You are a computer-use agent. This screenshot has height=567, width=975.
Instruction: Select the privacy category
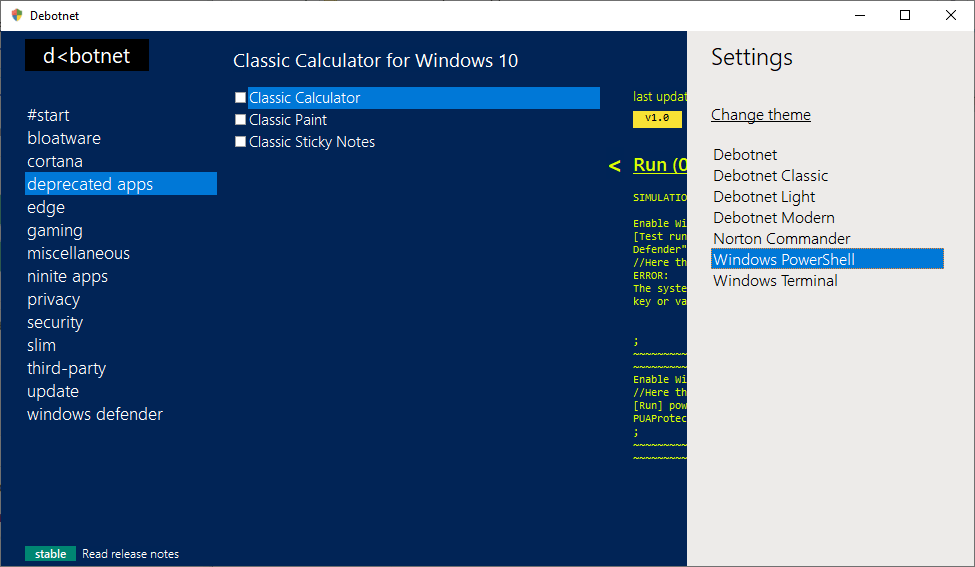point(53,299)
